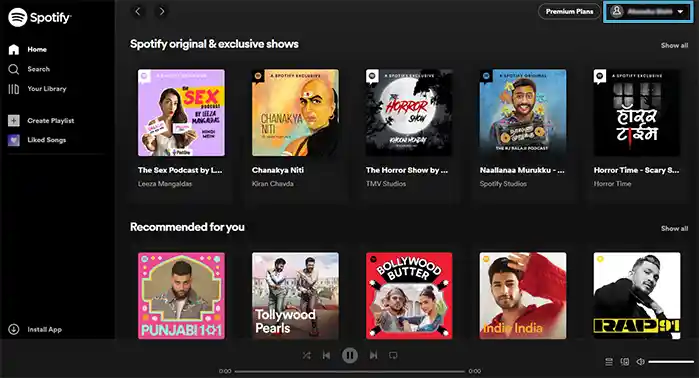Click 'Horror Time - Scary S...' title
Image resolution: width=699 pixels, height=378 pixels.
point(637,170)
